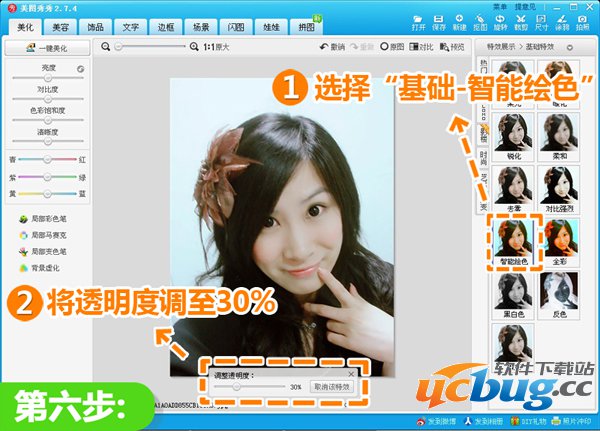Select the 旋转 (Rotate) tool
Image resolution: width=600 pixels, height=431 pixels.
click(497, 24)
